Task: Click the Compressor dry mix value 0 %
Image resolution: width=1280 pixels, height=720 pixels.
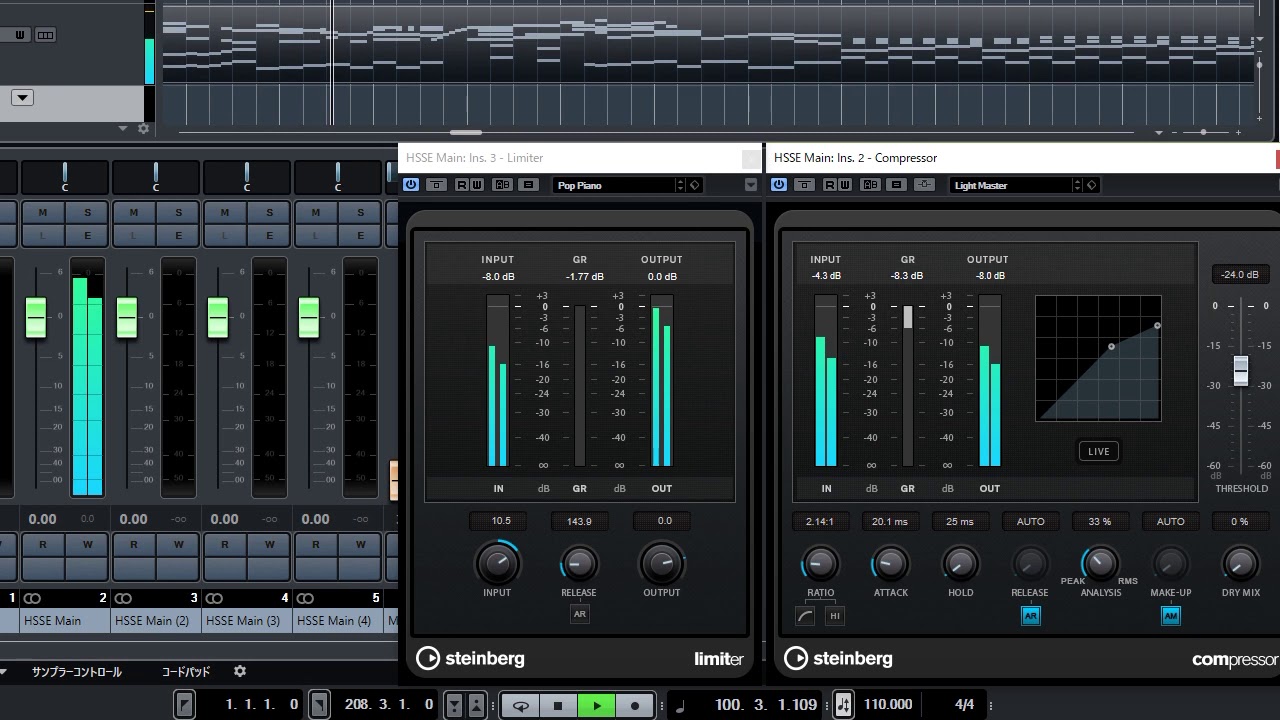Action: 1240,521
